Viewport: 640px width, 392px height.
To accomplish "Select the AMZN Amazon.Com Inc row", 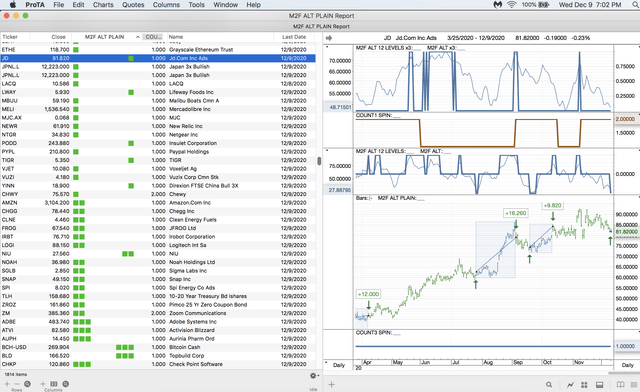I will (x=158, y=203).
